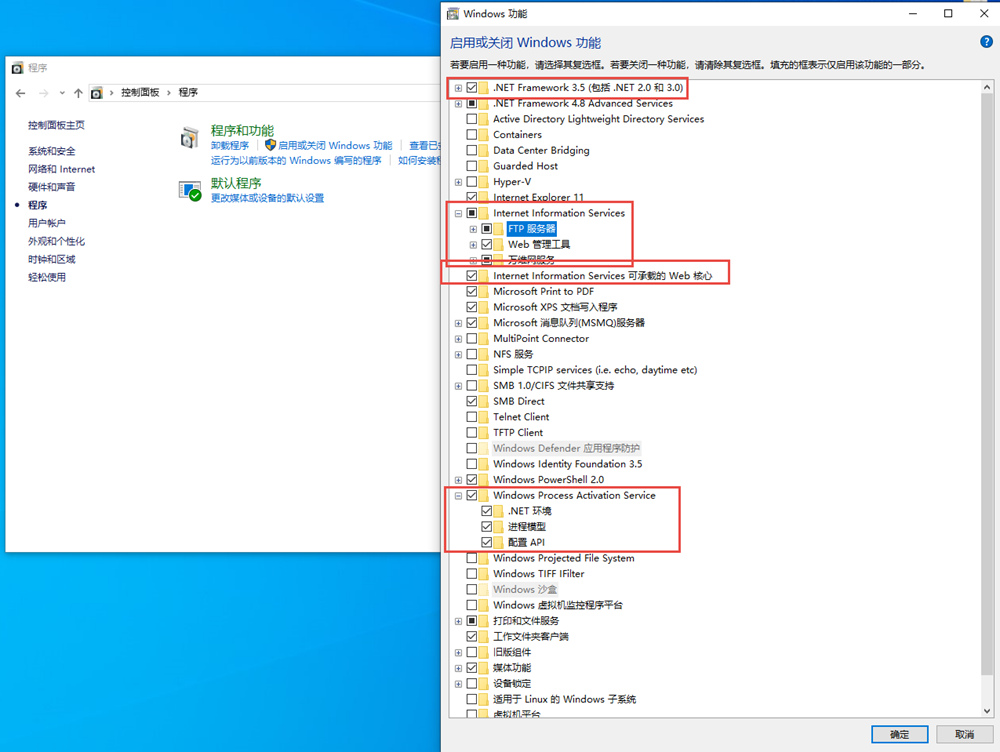Expand the .NET Framework 3.5 tree node
This screenshot has height=752, width=1000.
[458, 88]
